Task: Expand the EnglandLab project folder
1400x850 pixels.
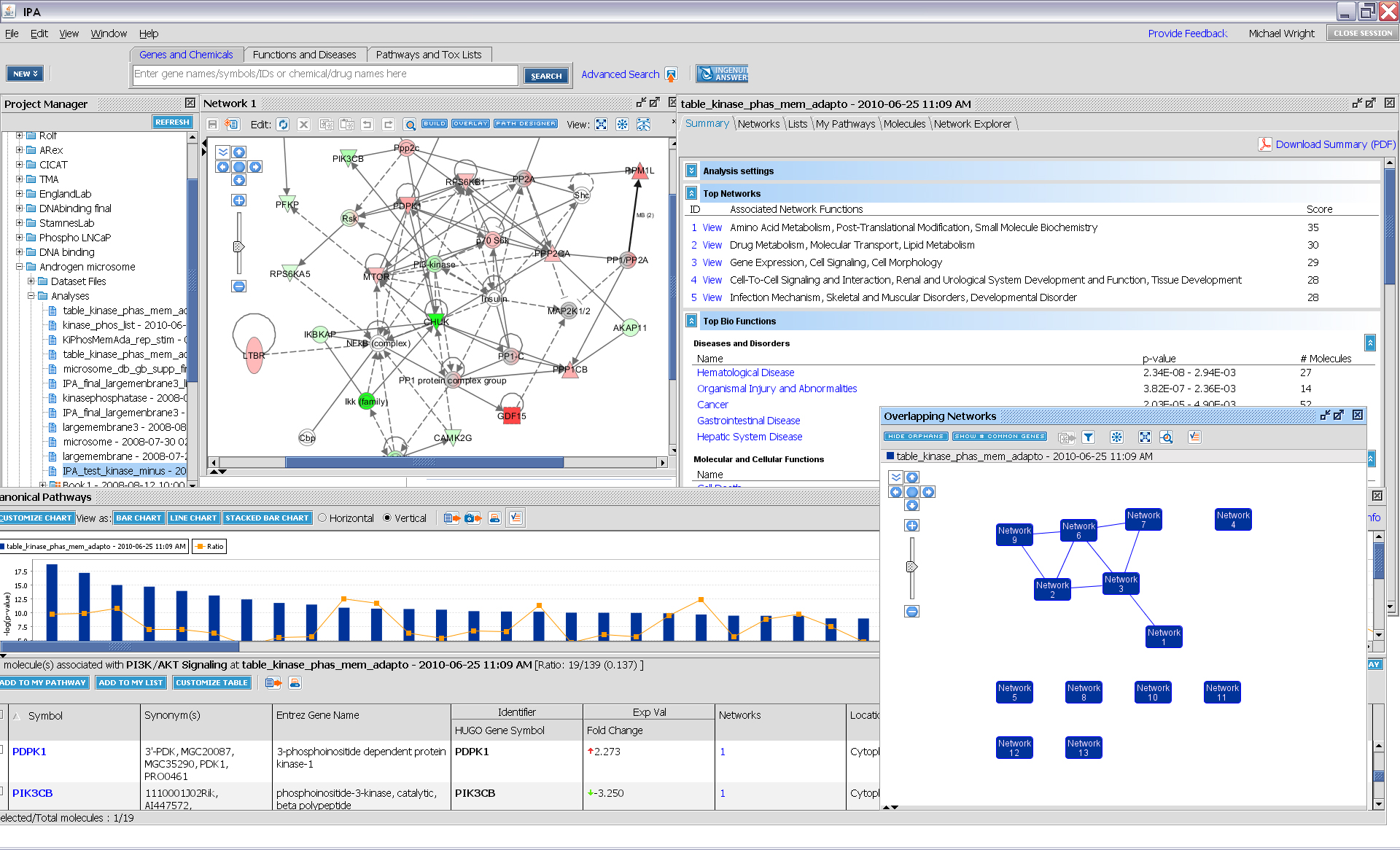Action: [20, 194]
